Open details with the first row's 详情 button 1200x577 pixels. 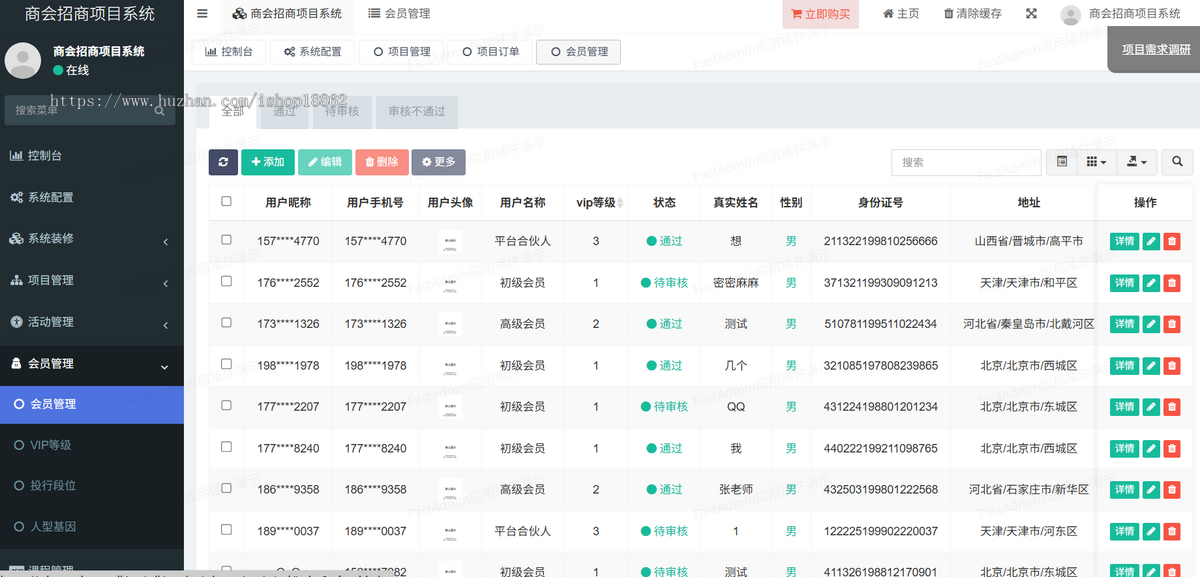coord(1123,241)
